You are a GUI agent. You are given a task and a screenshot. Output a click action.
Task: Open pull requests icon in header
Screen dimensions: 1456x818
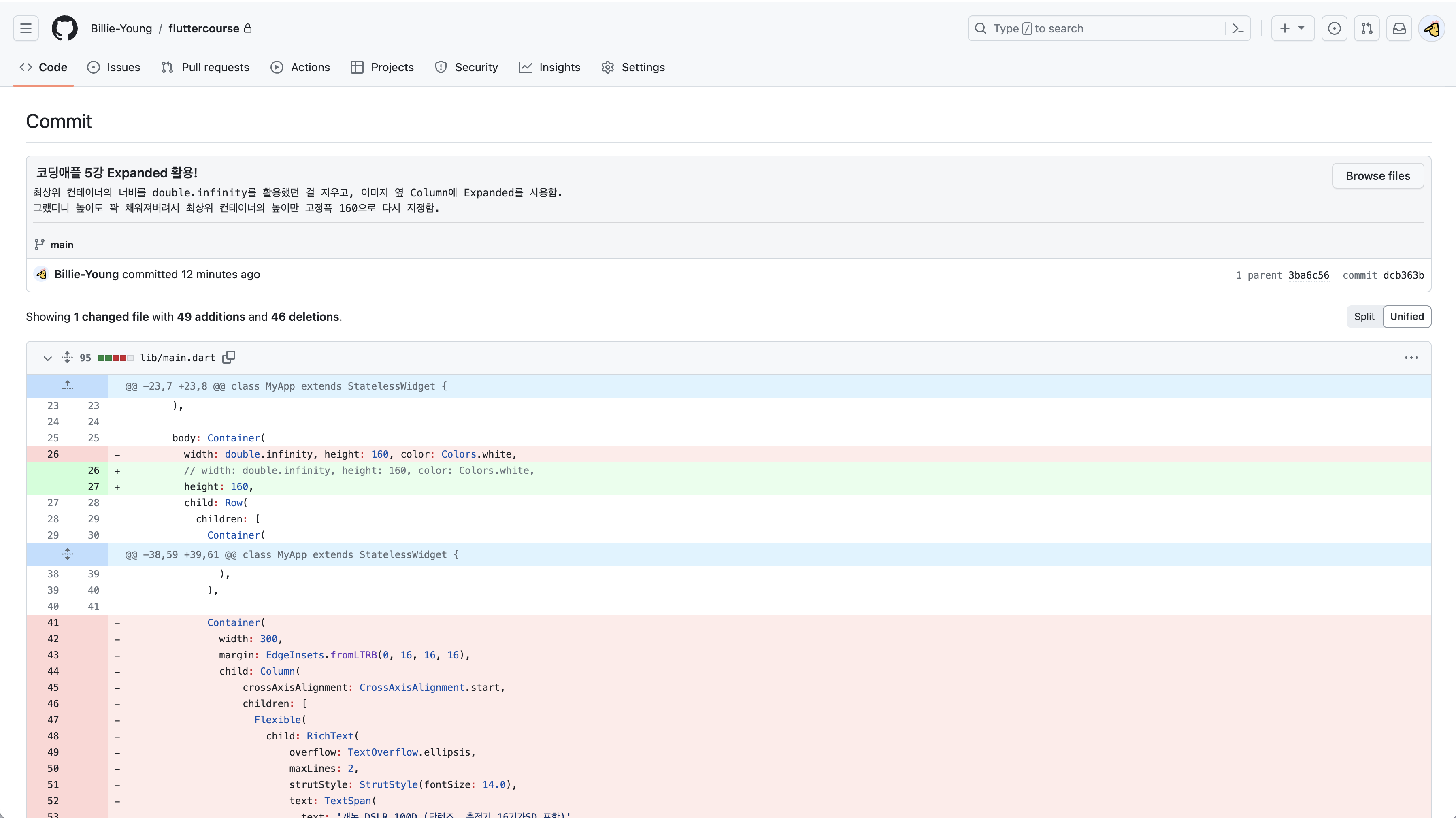(1367, 28)
